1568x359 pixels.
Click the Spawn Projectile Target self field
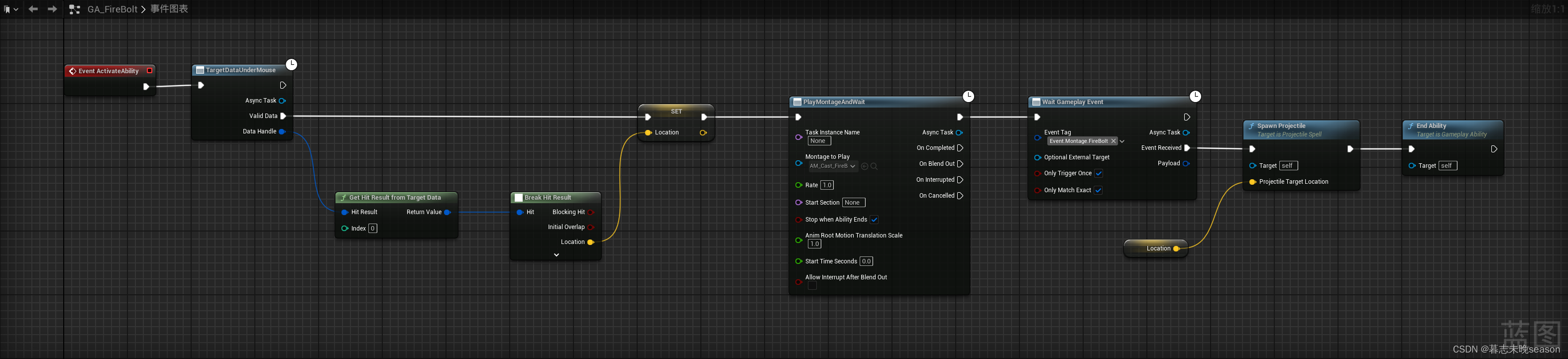pyautogui.click(x=1288, y=165)
